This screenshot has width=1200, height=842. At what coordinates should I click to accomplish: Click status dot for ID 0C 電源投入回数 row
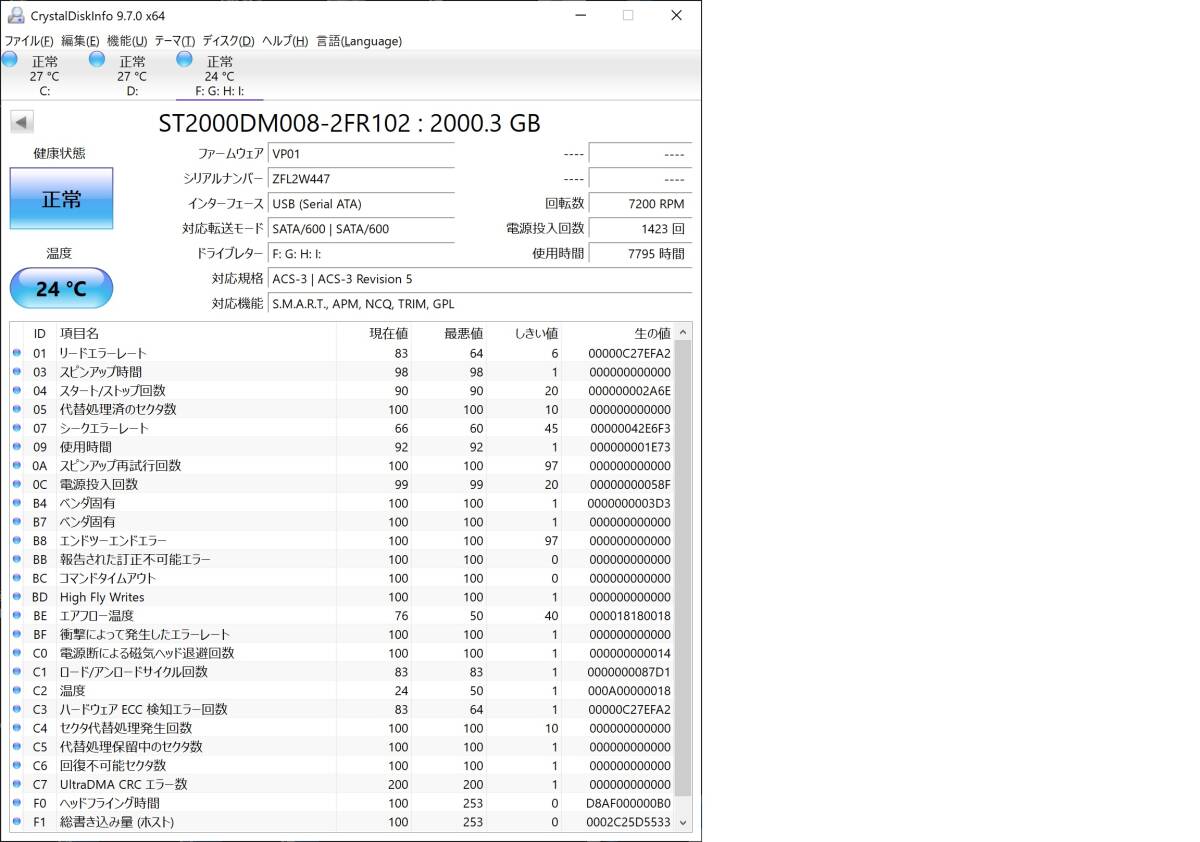click(x=16, y=485)
